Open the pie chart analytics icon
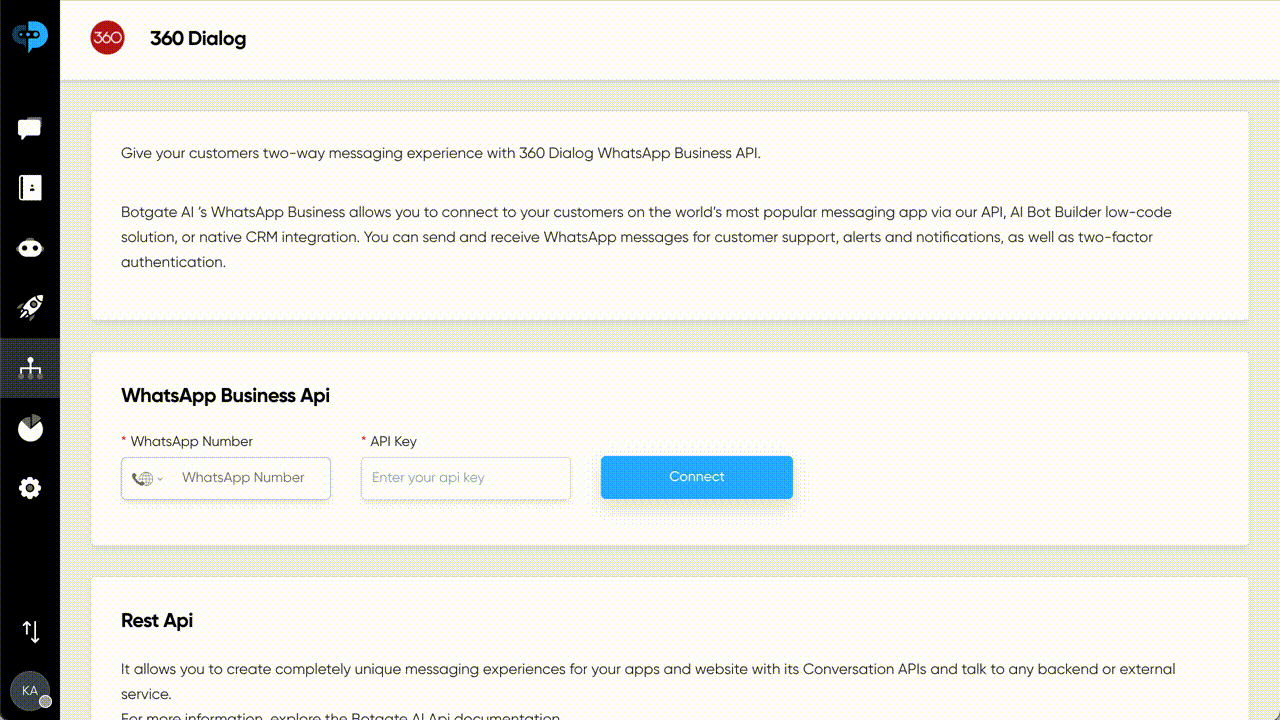Screen dimensions: 1280x720 [x=30, y=428]
